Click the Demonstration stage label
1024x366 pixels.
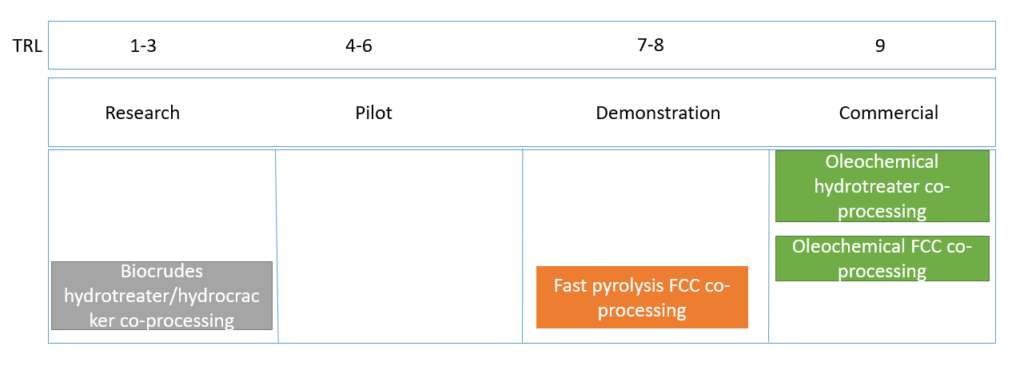tap(658, 112)
